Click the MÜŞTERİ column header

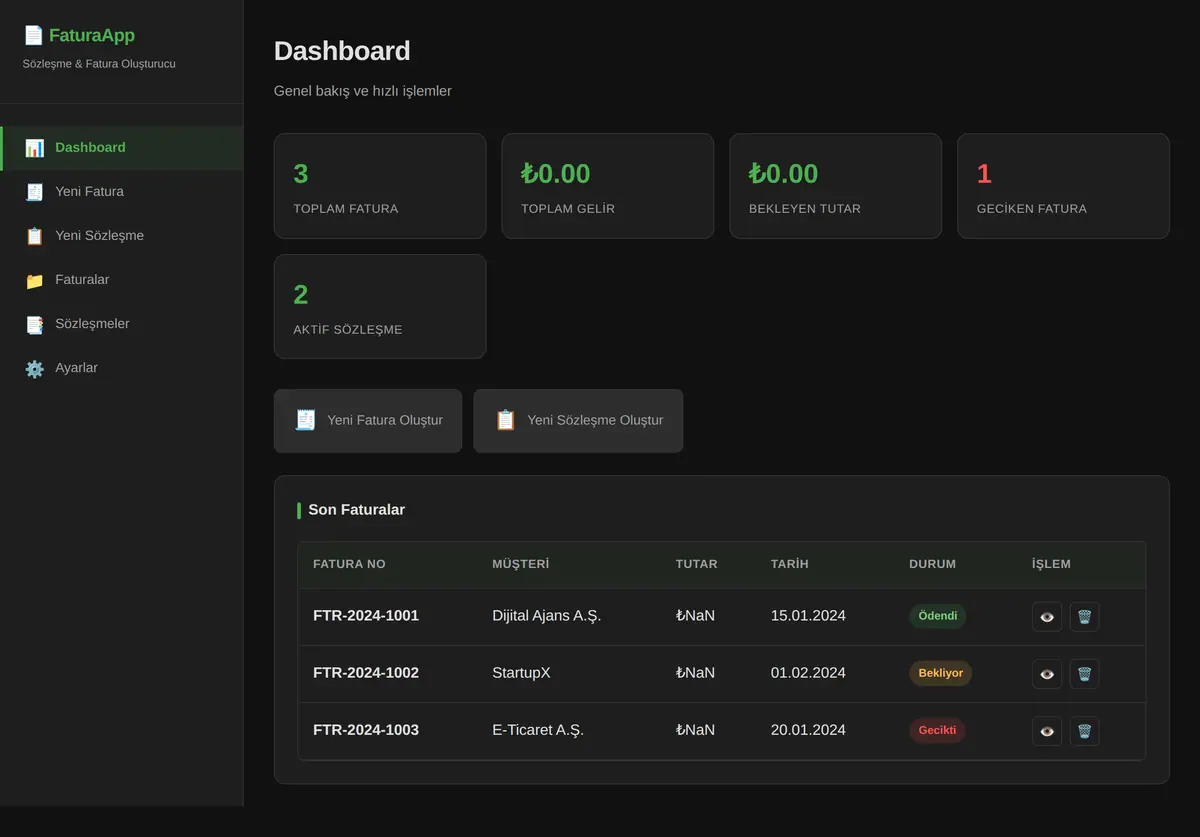(x=520, y=564)
